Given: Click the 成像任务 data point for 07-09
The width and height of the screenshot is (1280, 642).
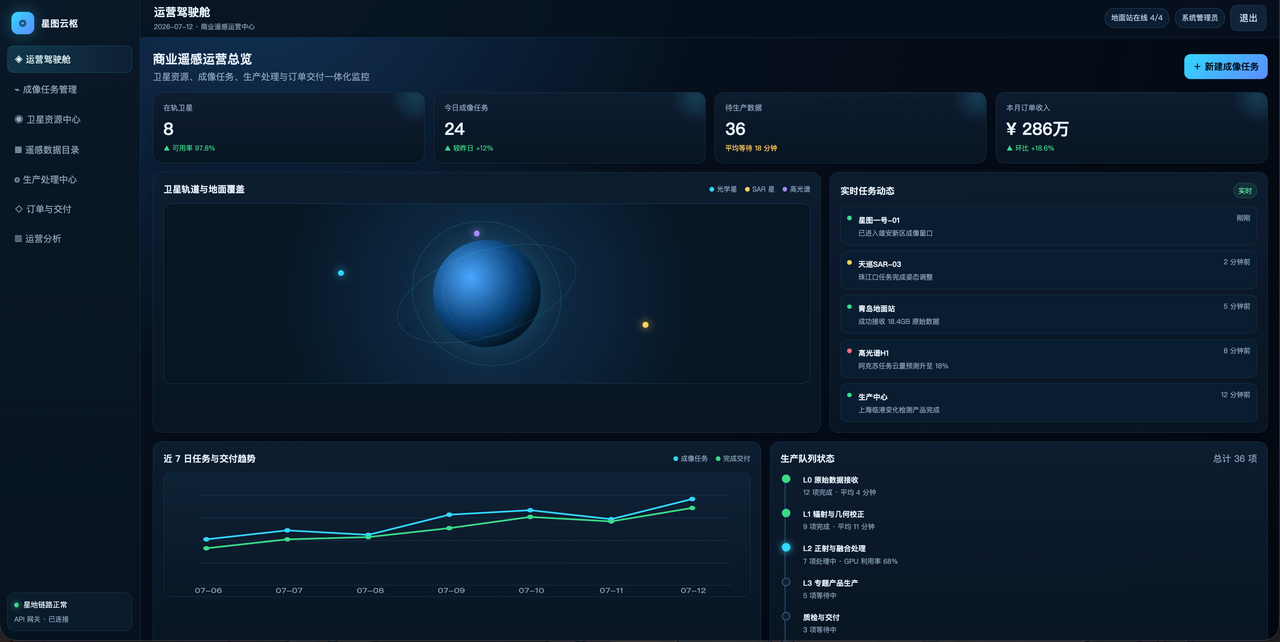Looking at the screenshot, I should (449, 515).
